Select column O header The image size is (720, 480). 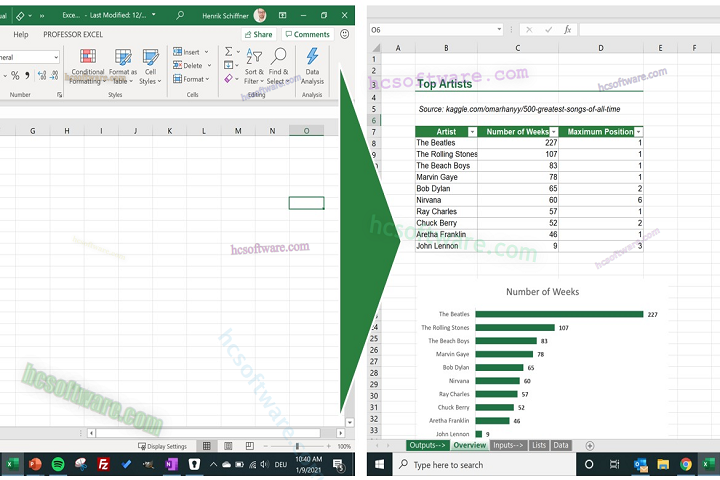coord(306,130)
